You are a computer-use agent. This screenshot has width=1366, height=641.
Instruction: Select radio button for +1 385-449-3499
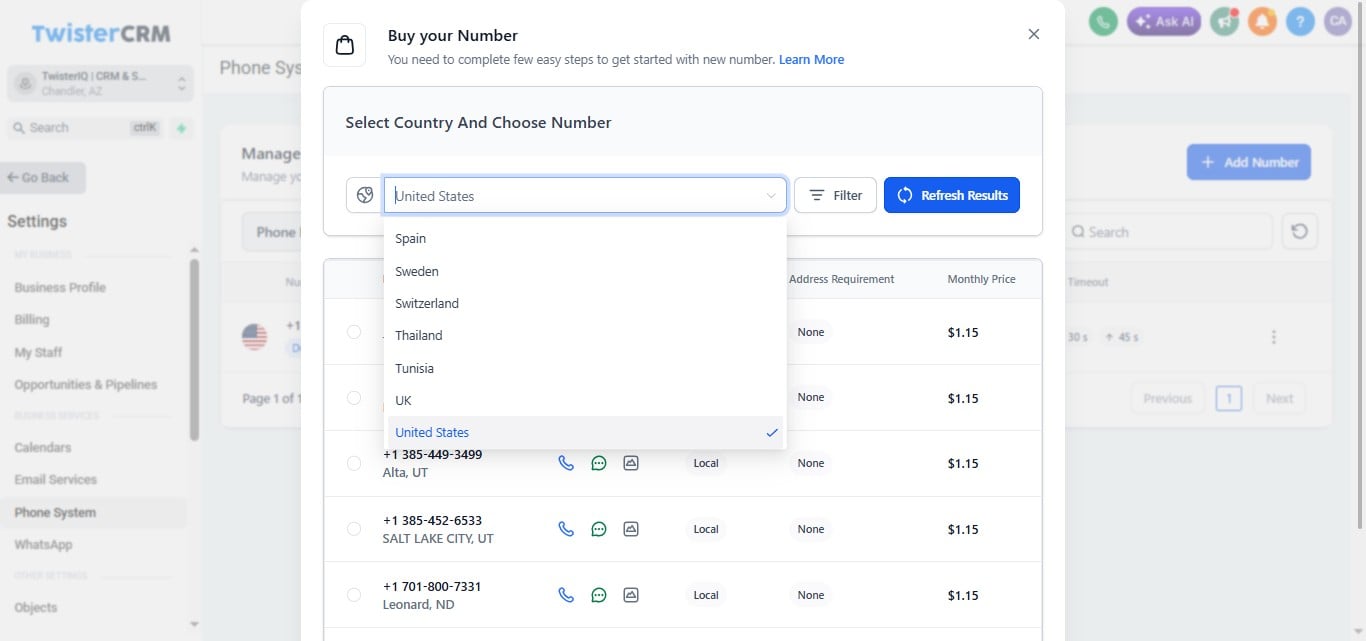click(x=354, y=463)
